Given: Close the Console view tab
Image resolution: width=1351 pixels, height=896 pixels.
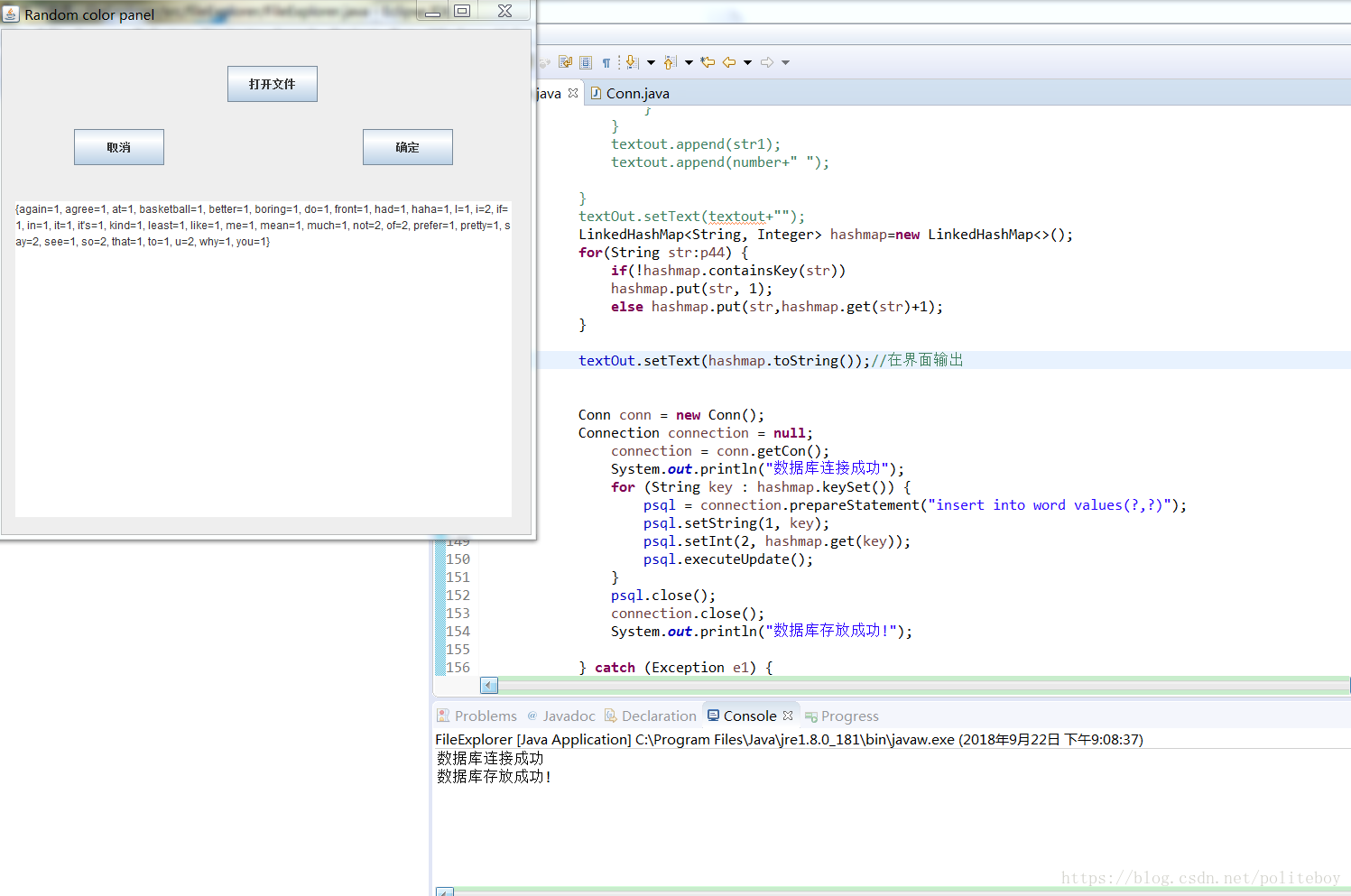Looking at the screenshot, I should pyautogui.click(x=788, y=716).
